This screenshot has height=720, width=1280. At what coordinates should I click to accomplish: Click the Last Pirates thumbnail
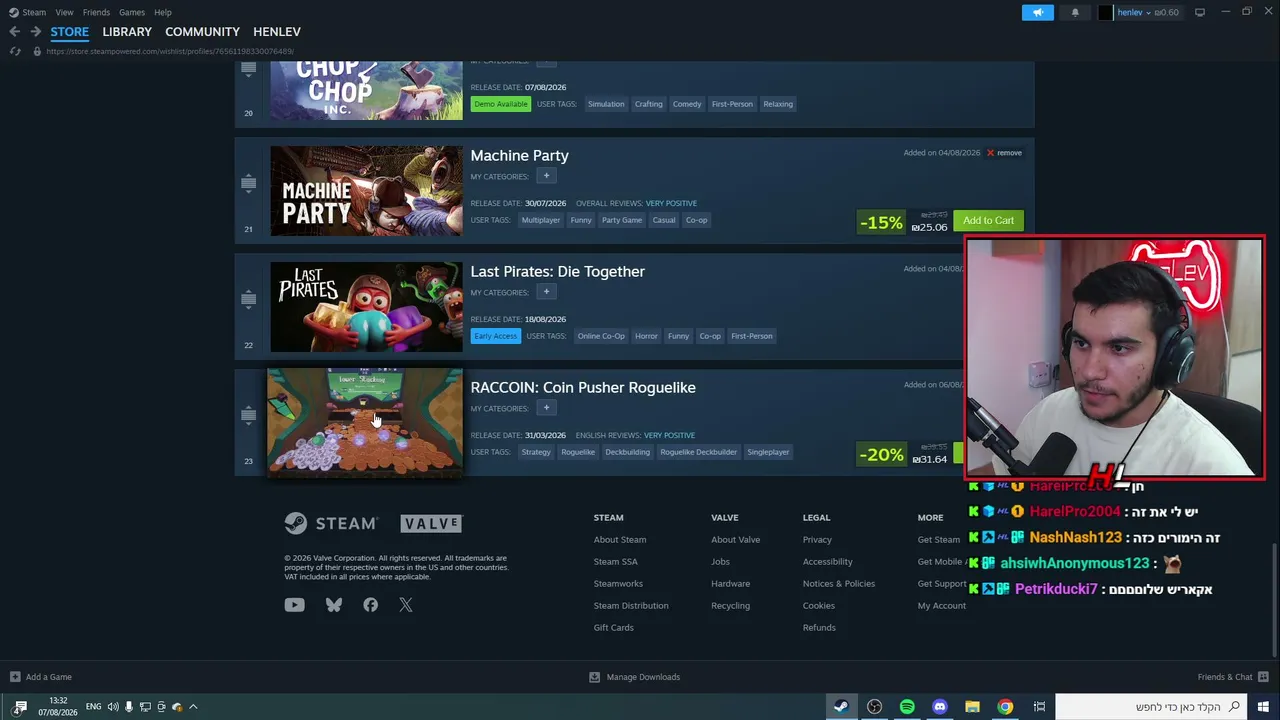(366, 307)
